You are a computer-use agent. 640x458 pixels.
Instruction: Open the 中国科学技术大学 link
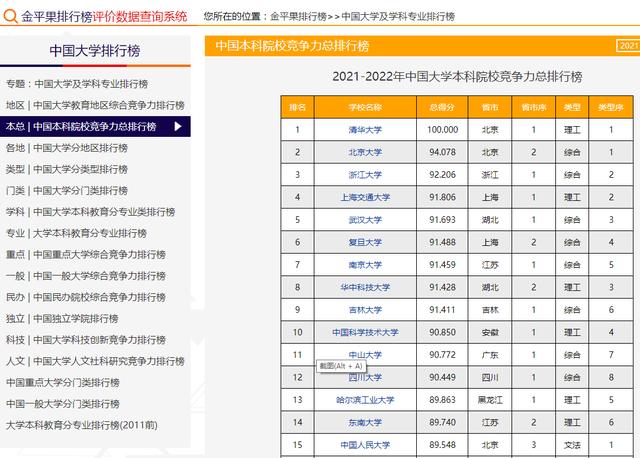click(x=365, y=332)
